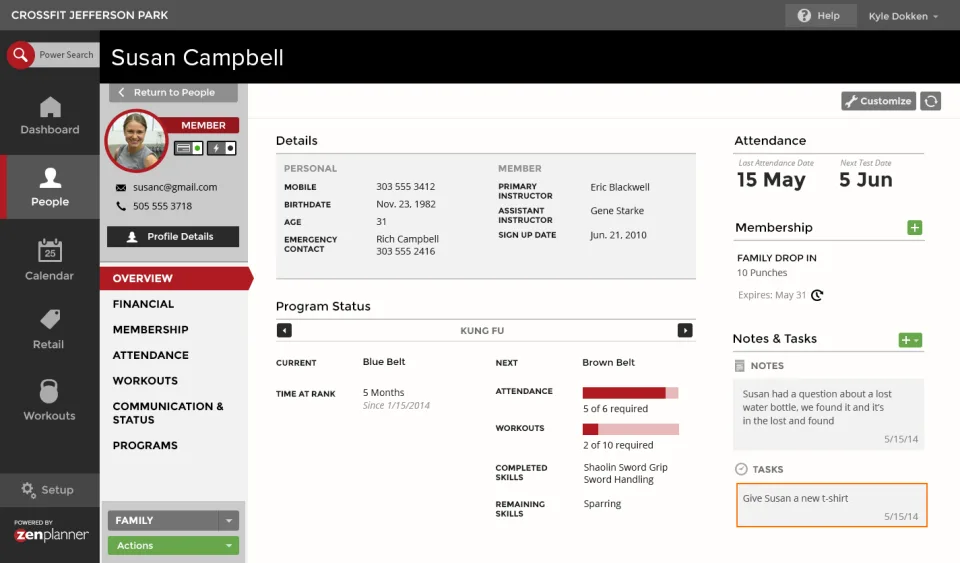Toggle the lightning bolt status indicator
960x563 pixels.
222,148
